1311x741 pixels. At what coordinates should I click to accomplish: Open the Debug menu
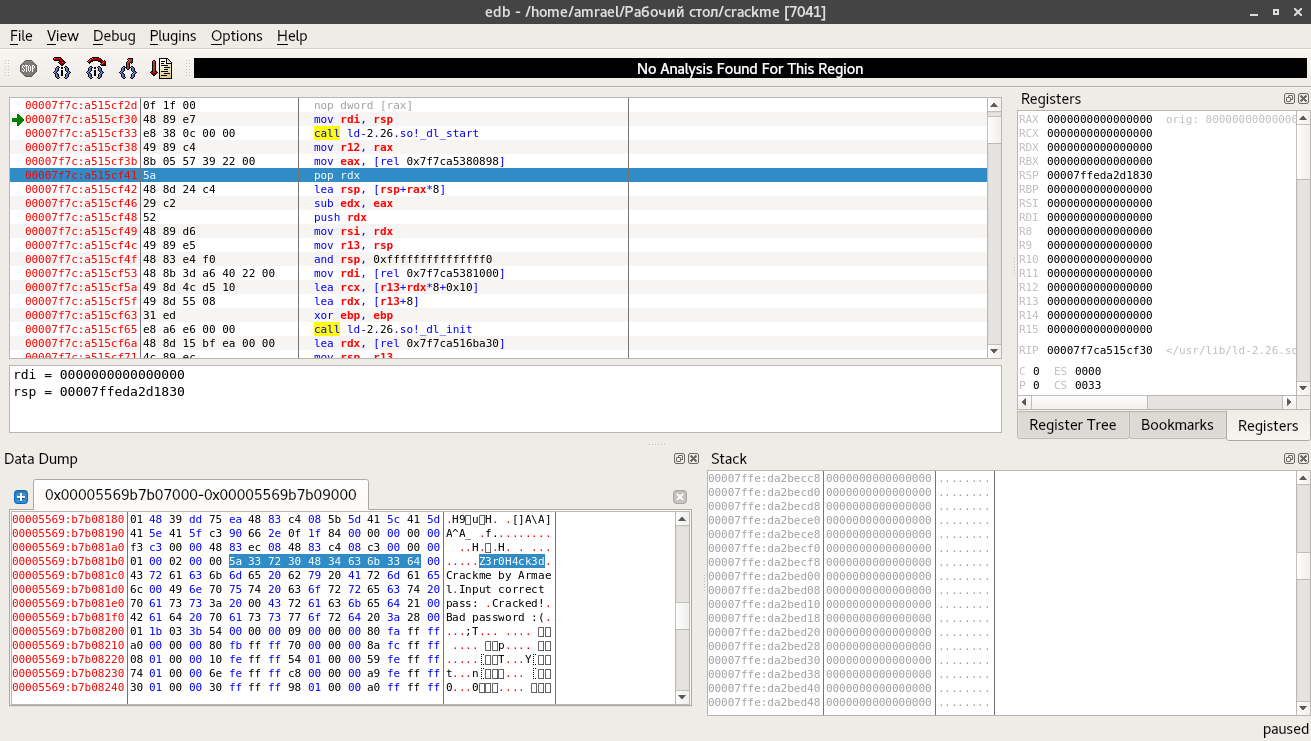point(114,36)
